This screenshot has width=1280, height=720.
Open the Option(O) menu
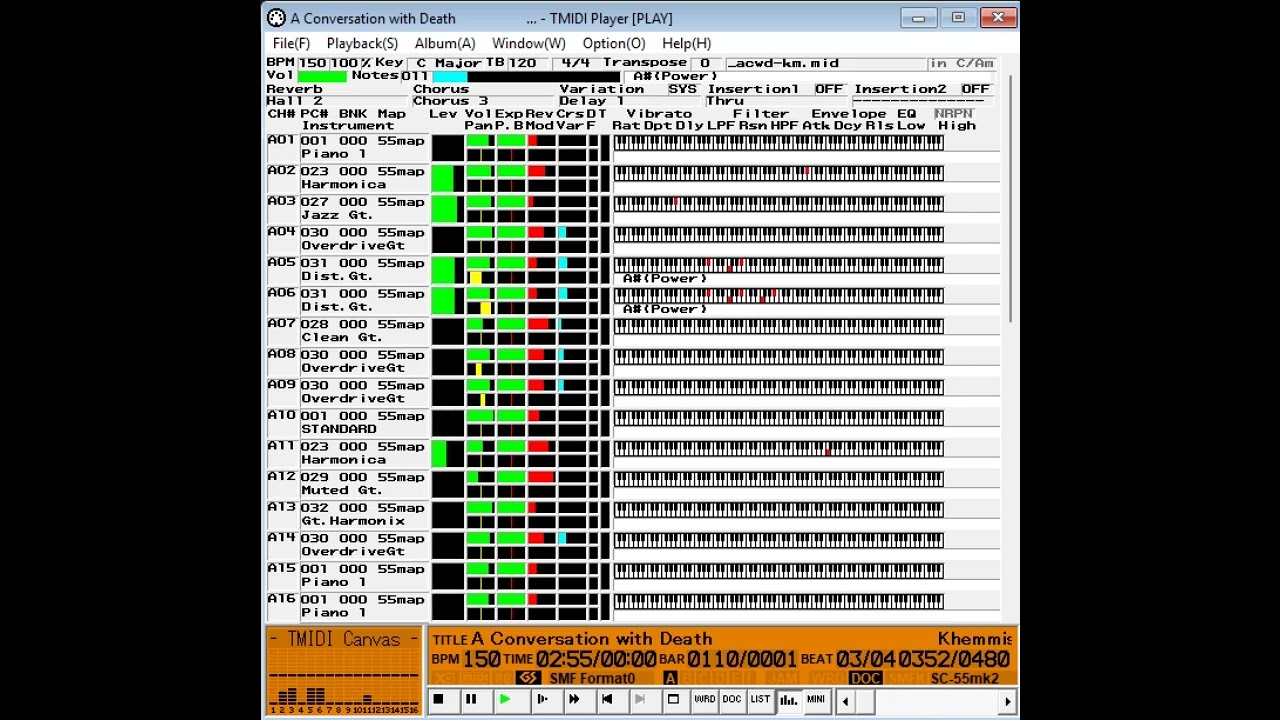pyautogui.click(x=614, y=43)
